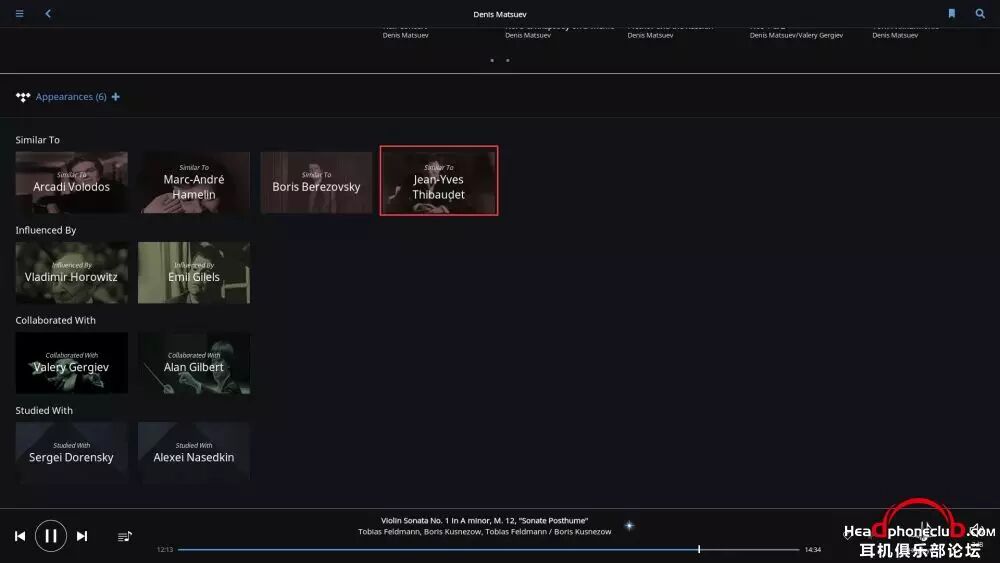Click the 'Studied With' section heading

[x=44, y=411]
